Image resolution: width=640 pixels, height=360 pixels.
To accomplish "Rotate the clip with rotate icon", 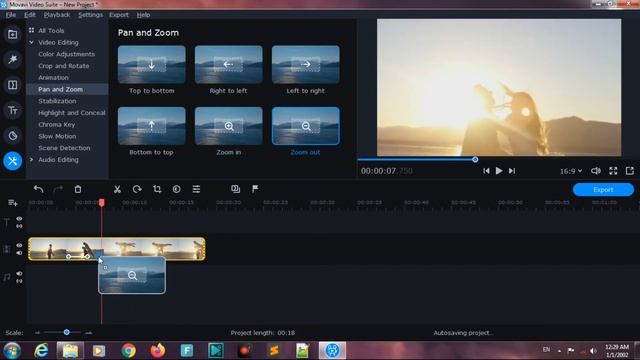I will point(137,189).
